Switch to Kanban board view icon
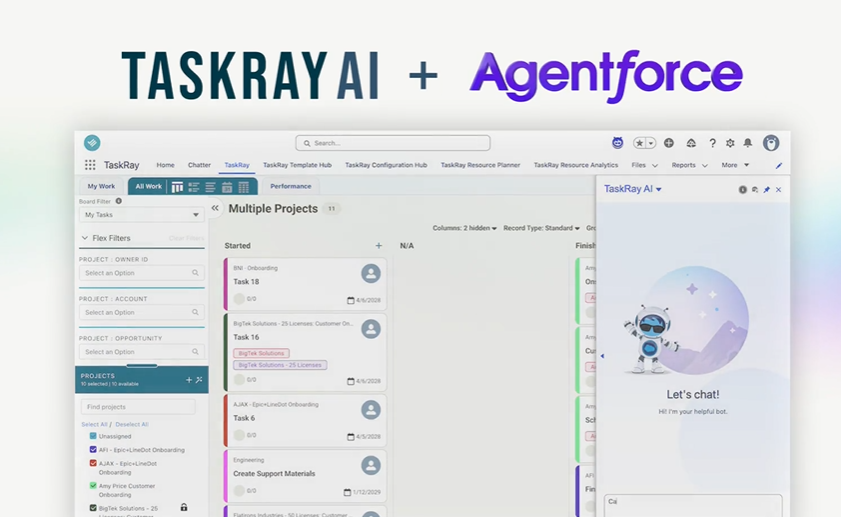Image resolution: width=841 pixels, height=517 pixels. (x=177, y=187)
